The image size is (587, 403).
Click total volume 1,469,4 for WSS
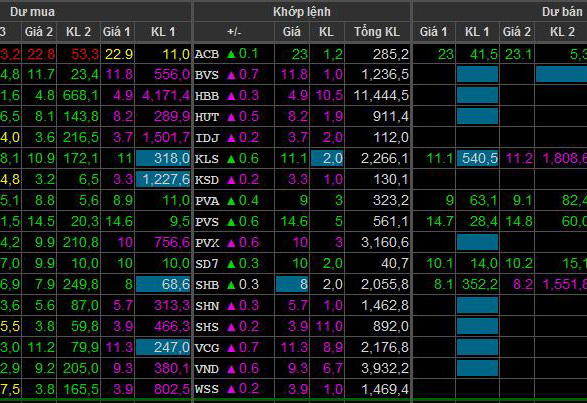[385, 389]
